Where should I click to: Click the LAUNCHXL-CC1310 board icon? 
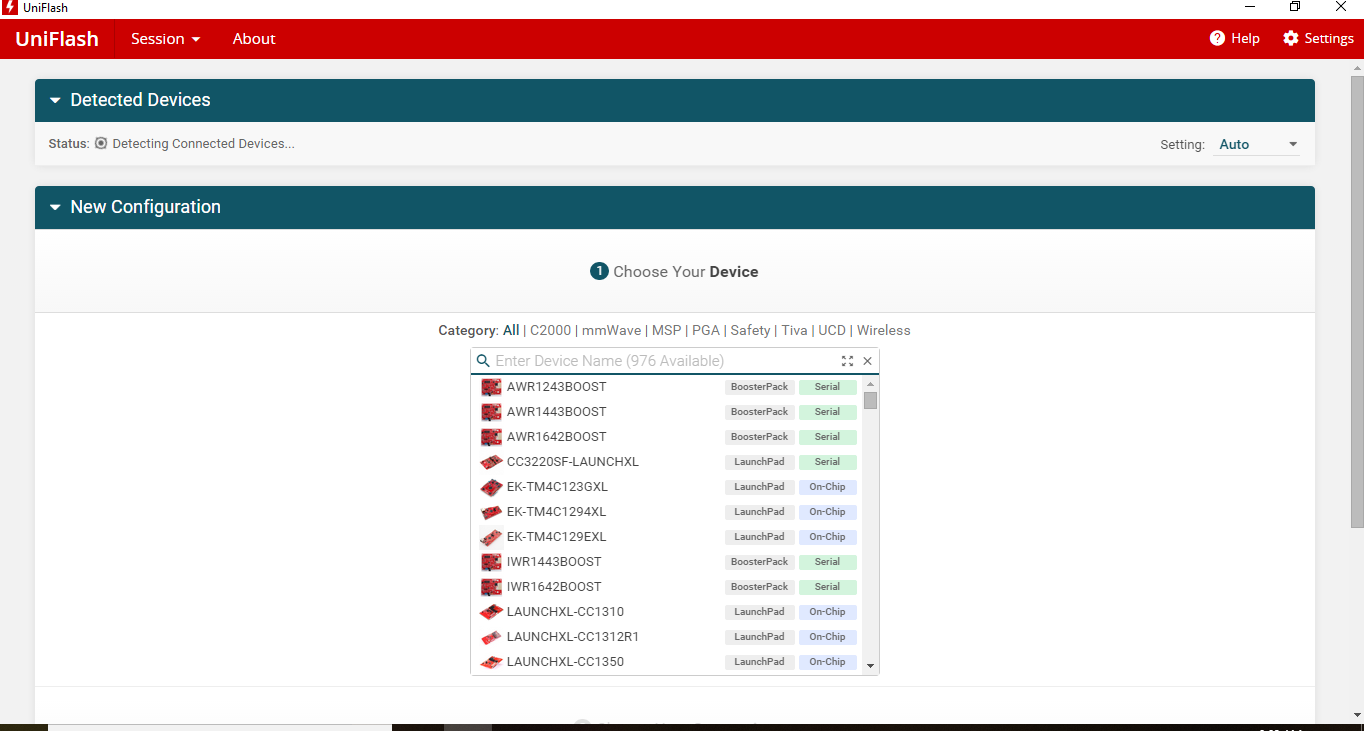coord(491,612)
